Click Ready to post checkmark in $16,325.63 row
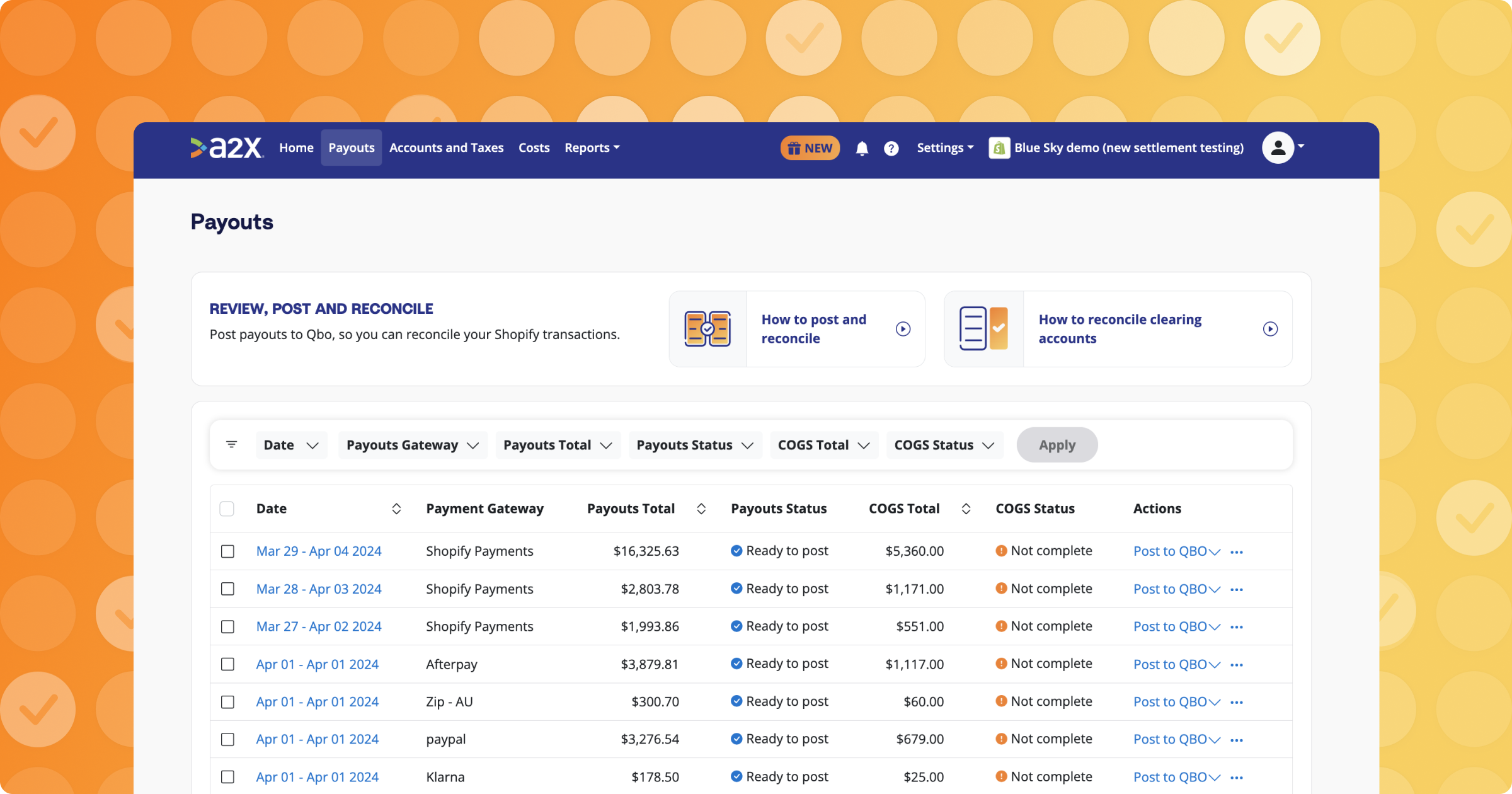The image size is (1512, 794). (x=736, y=551)
